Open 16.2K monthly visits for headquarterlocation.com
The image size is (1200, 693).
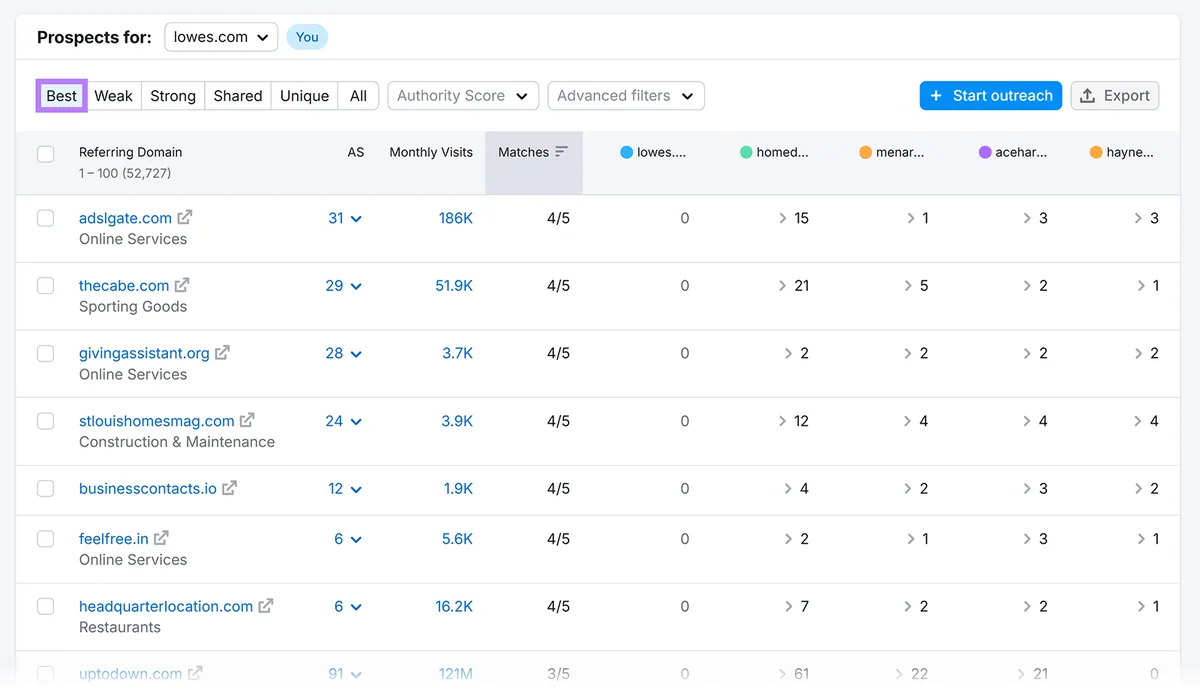coord(454,606)
